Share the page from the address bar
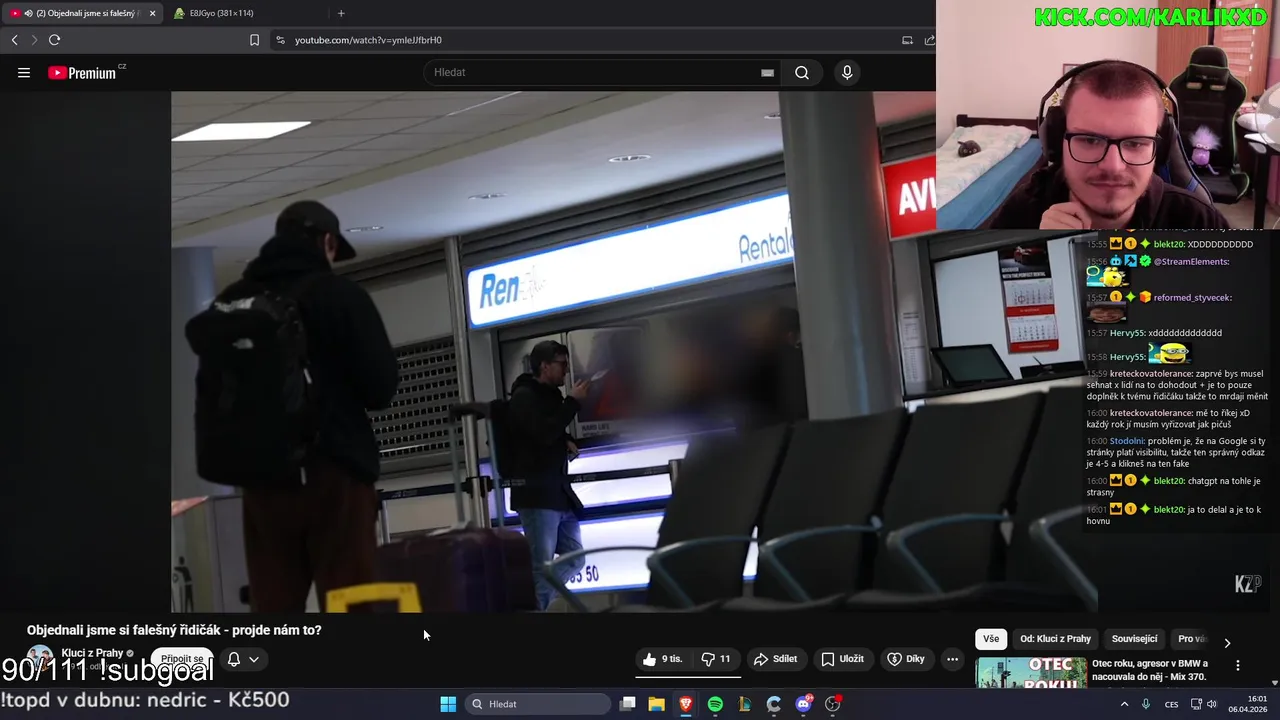 coord(929,40)
